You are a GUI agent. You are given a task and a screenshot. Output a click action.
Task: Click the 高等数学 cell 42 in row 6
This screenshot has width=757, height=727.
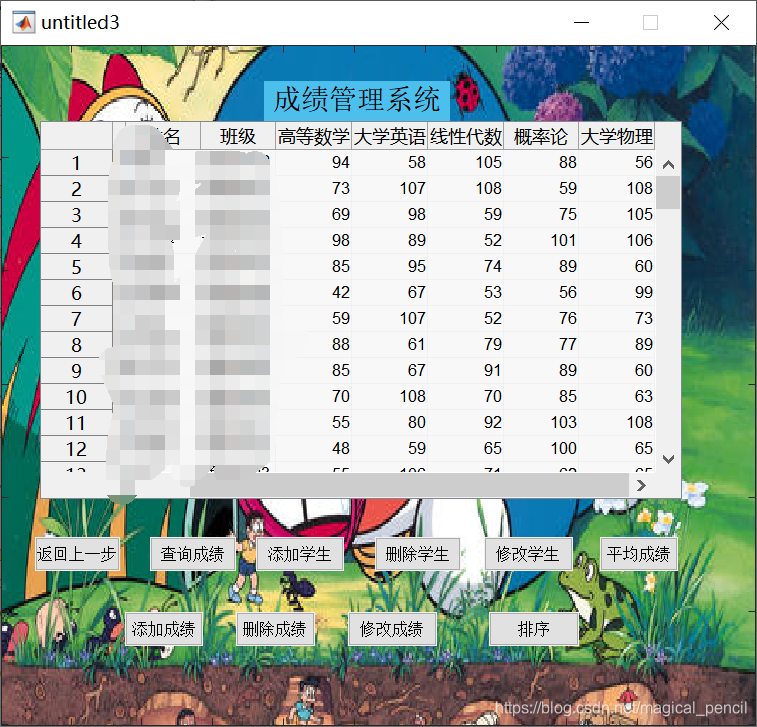(313, 293)
